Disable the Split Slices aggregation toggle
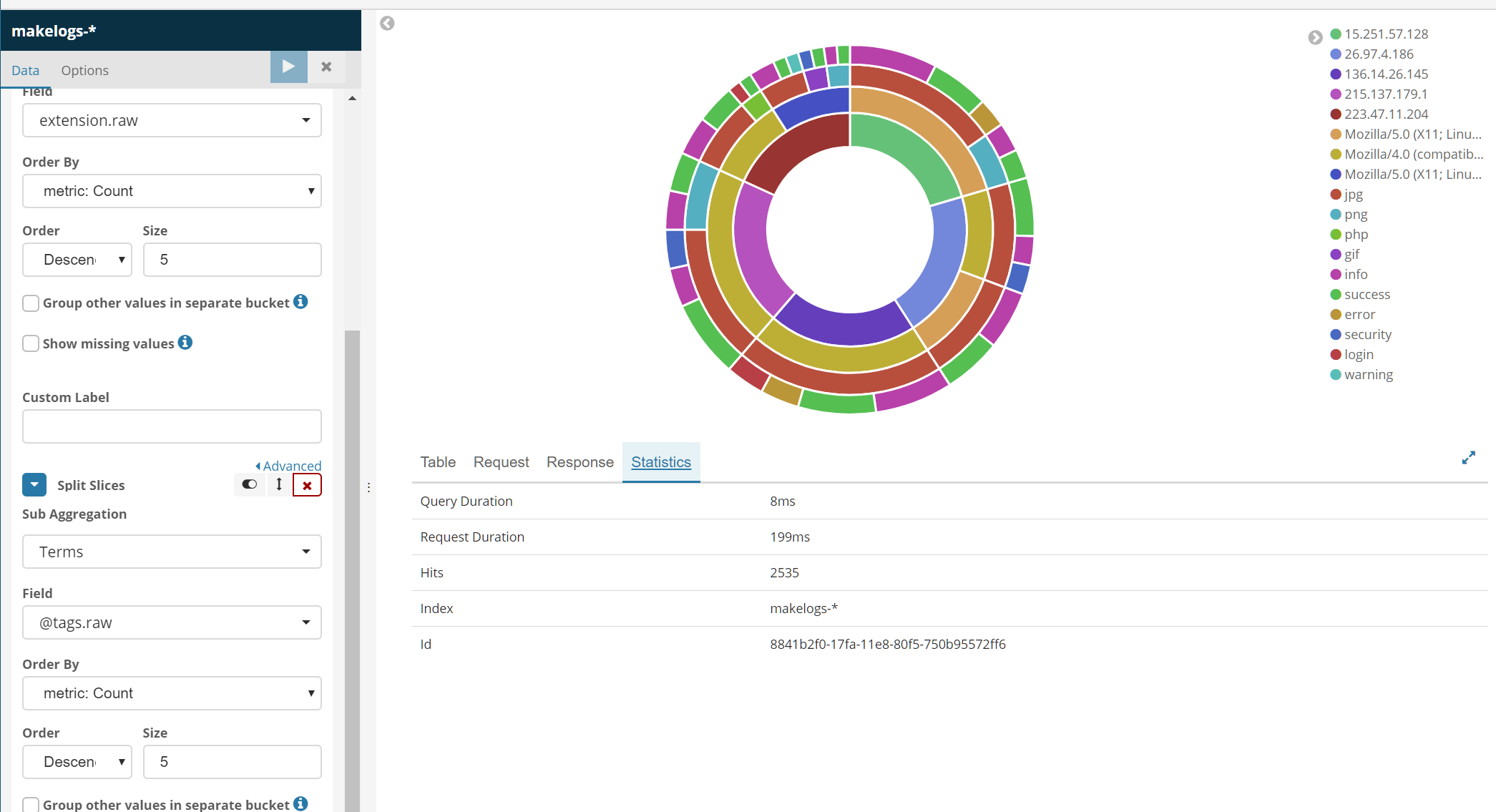Screen dimensions: 1496x812 click(249, 484)
